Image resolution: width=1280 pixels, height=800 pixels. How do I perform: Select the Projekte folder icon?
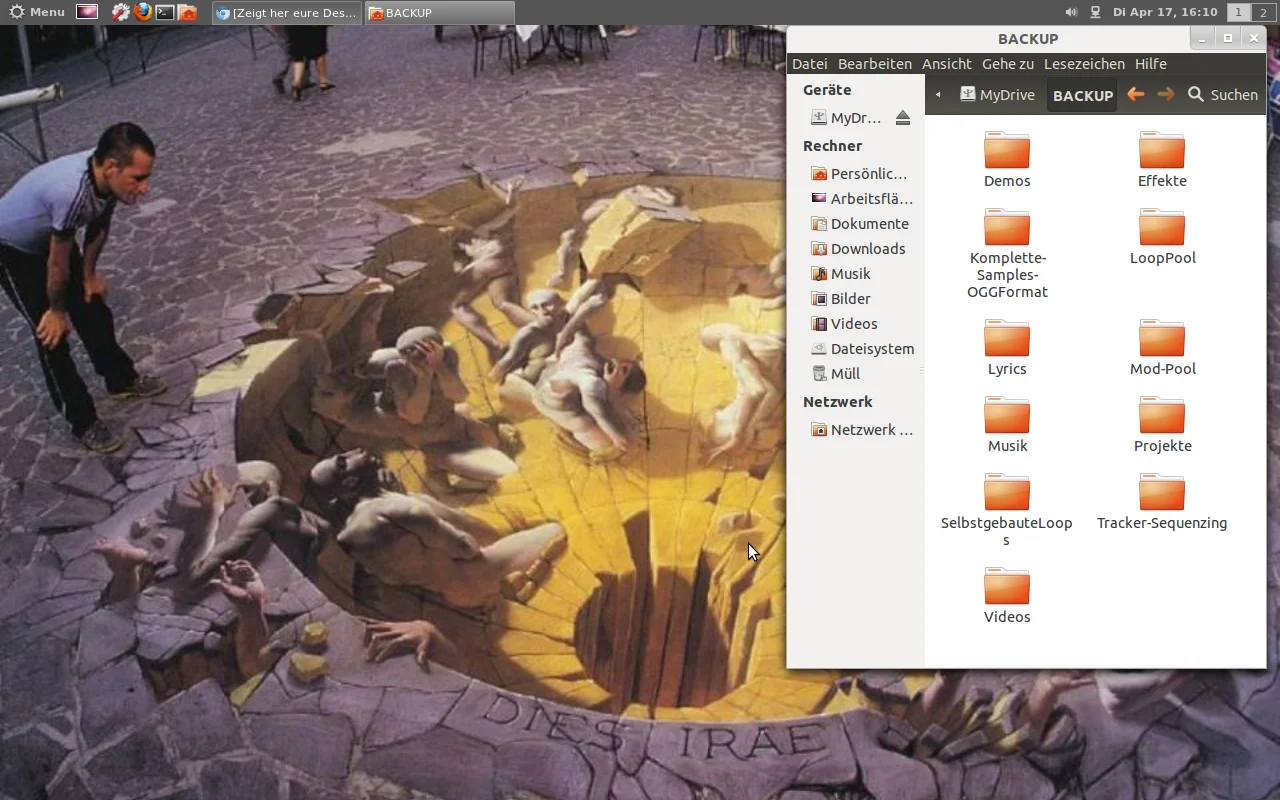[x=1162, y=415]
